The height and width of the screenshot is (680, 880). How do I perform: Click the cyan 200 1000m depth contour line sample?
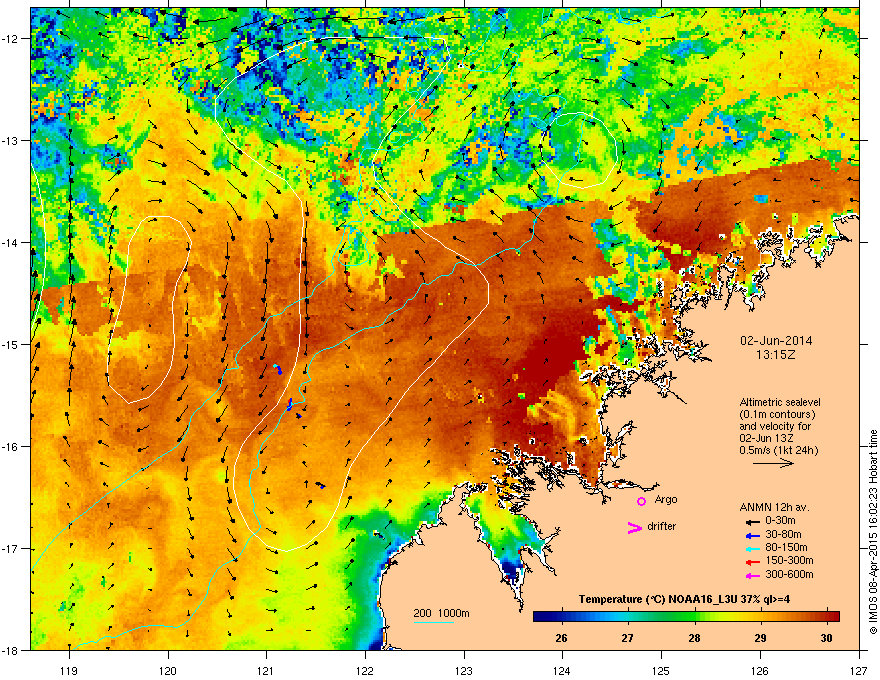click(x=433, y=623)
